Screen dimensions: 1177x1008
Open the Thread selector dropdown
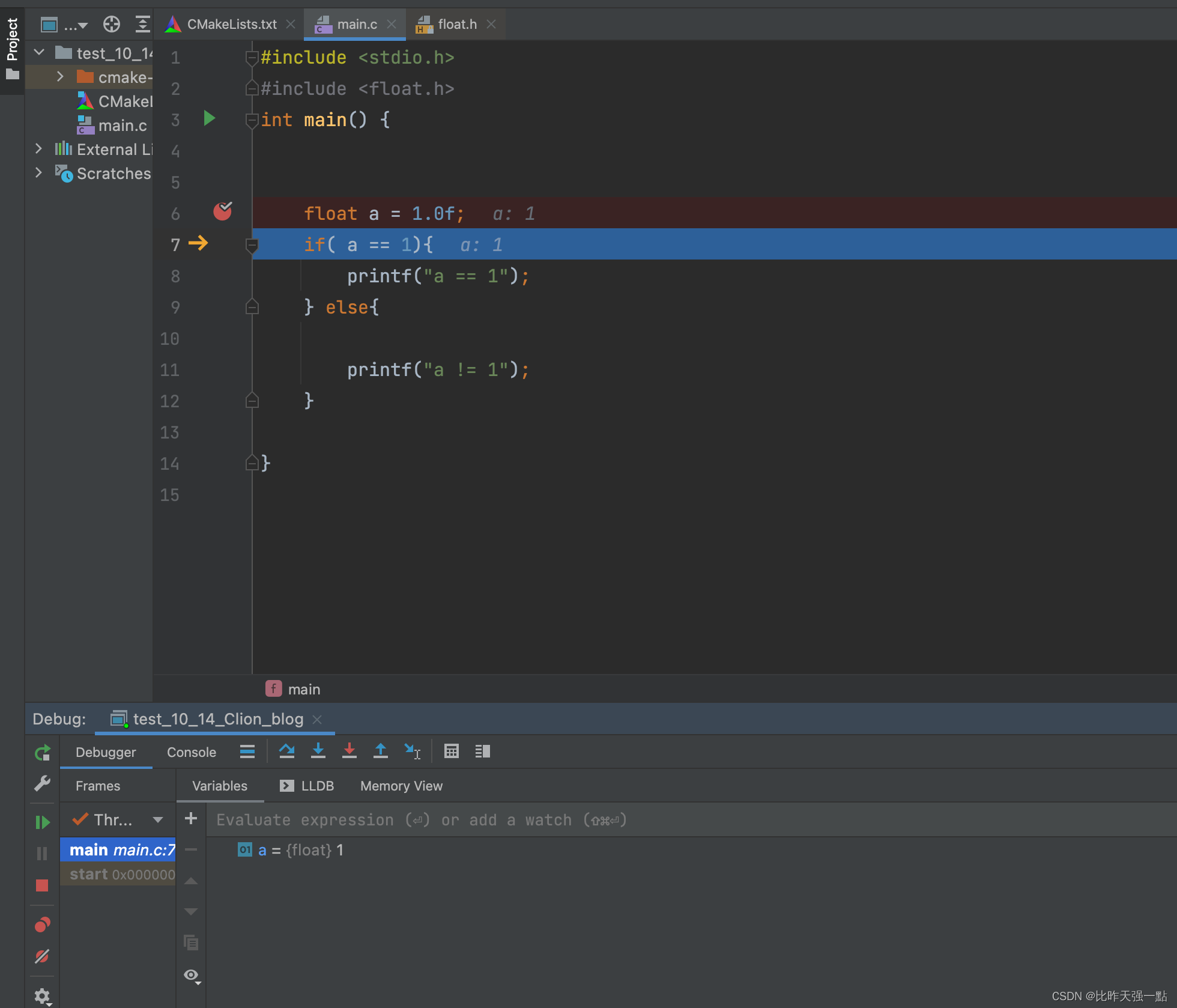(x=158, y=820)
